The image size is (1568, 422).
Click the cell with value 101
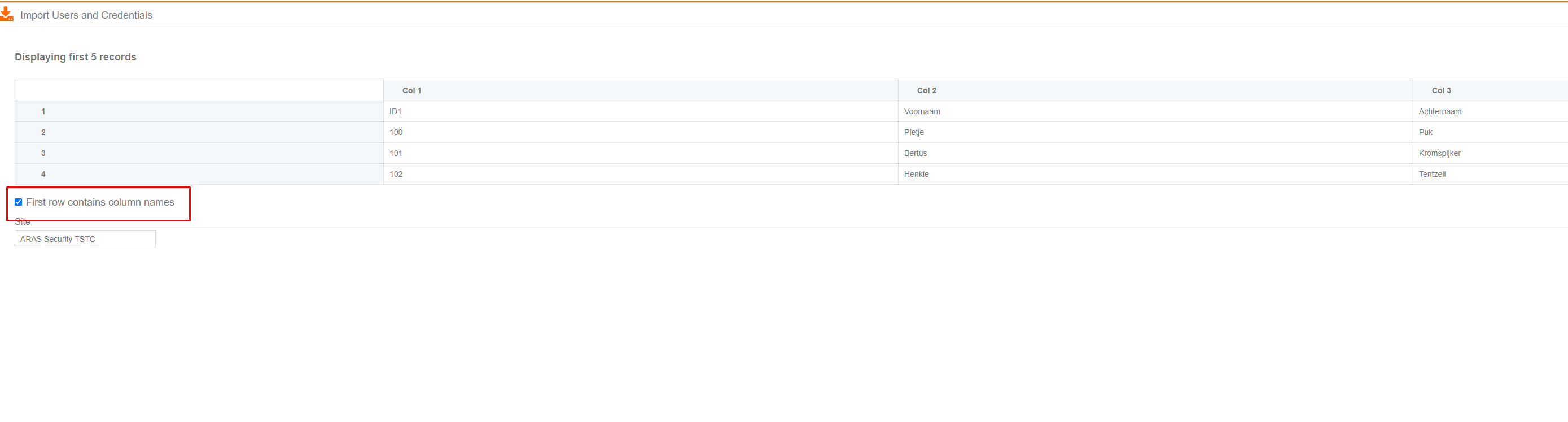(x=641, y=154)
